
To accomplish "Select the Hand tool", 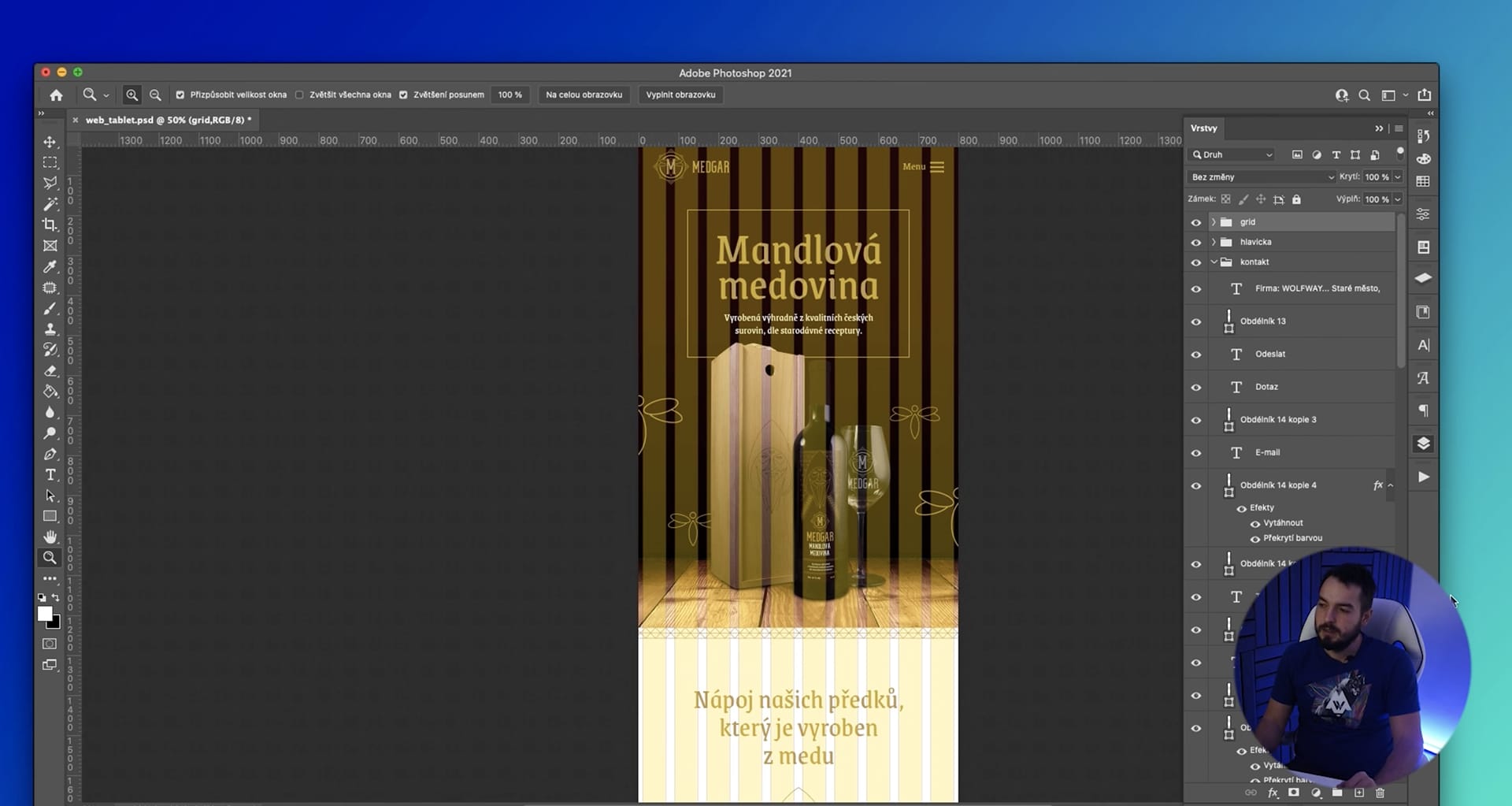I will [50, 537].
